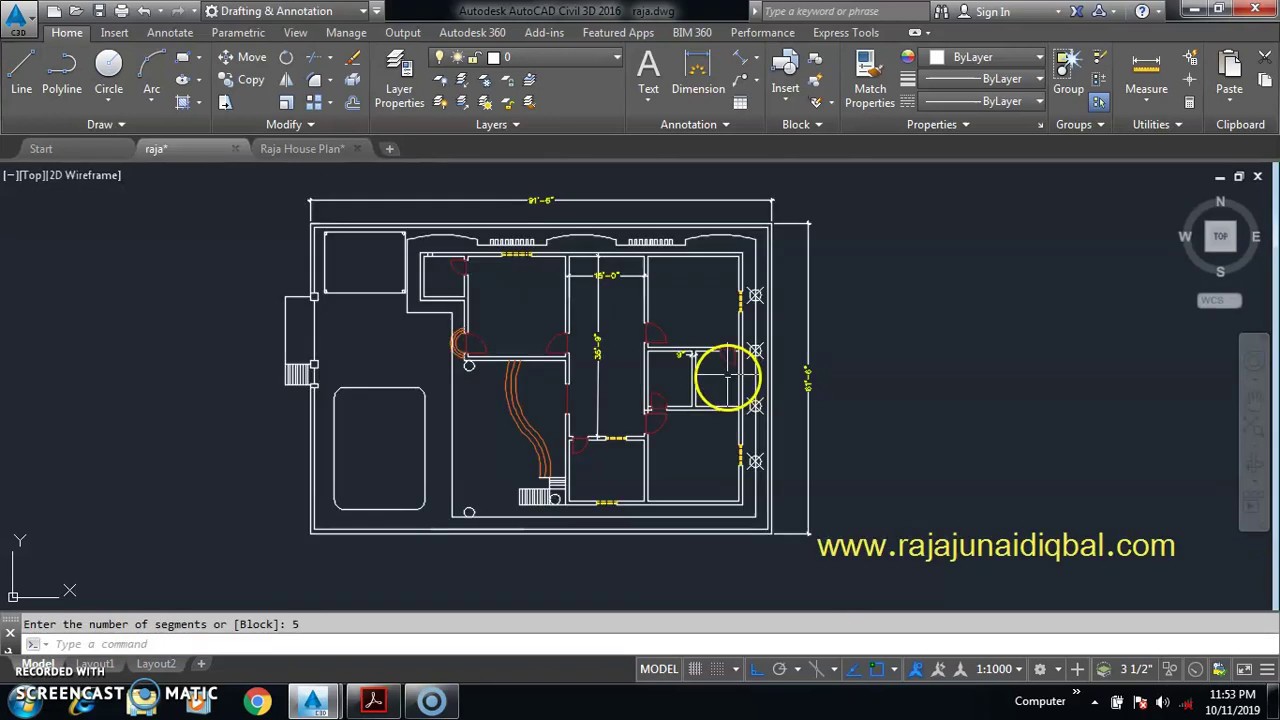The image size is (1280, 720).
Task: Expand the Annotation panel
Action: [695, 124]
